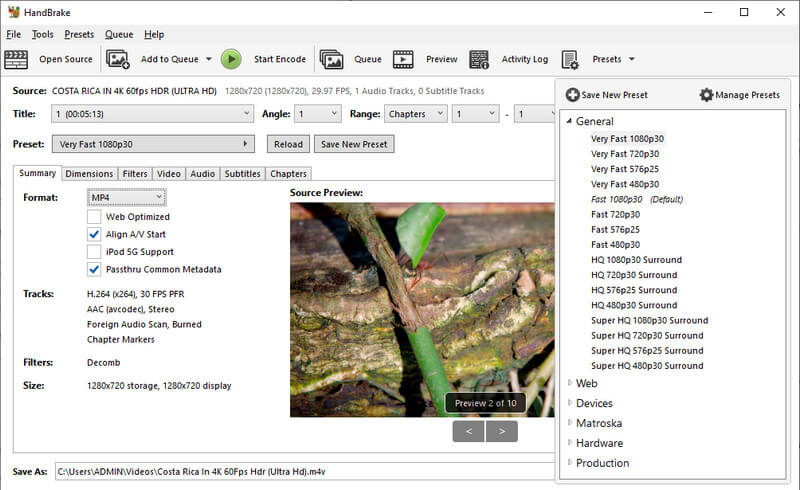Click the Add to Queue icon
This screenshot has width=800, height=490.
(118, 59)
